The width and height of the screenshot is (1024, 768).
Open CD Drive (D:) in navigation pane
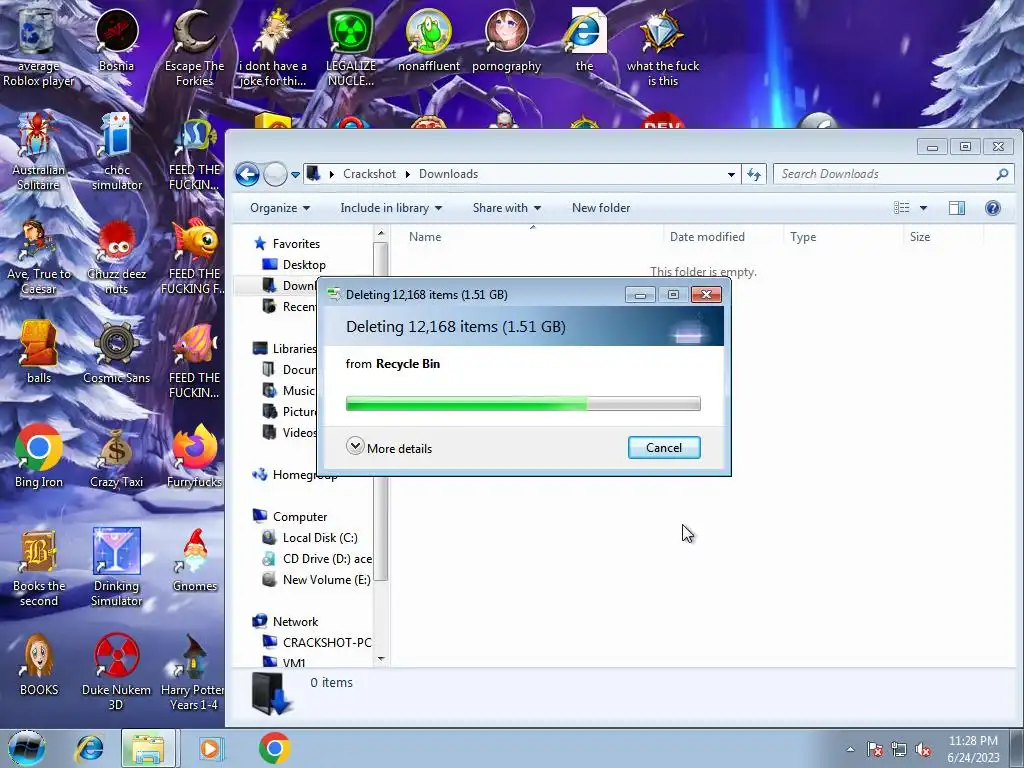[x=317, y=558]
